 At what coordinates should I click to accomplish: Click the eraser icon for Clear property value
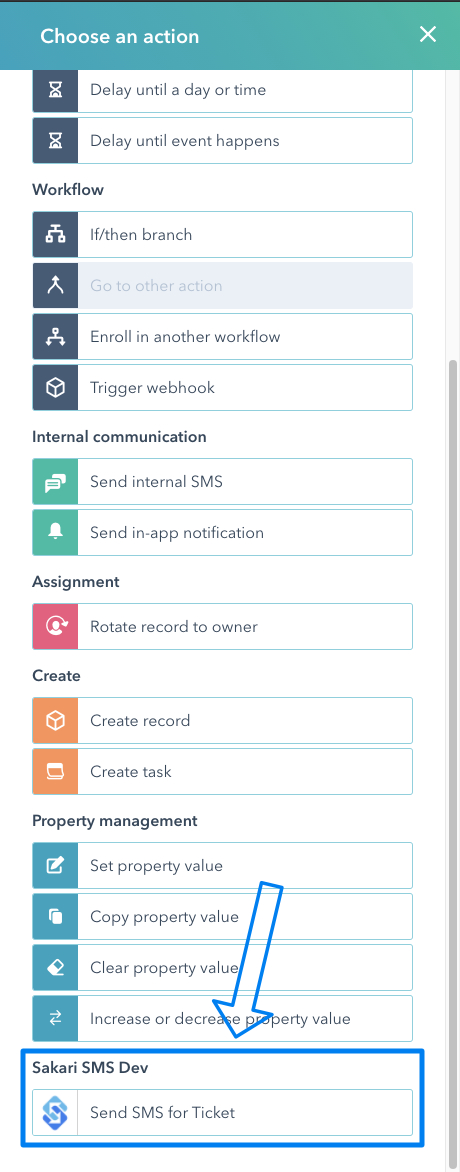click(55, 967)
